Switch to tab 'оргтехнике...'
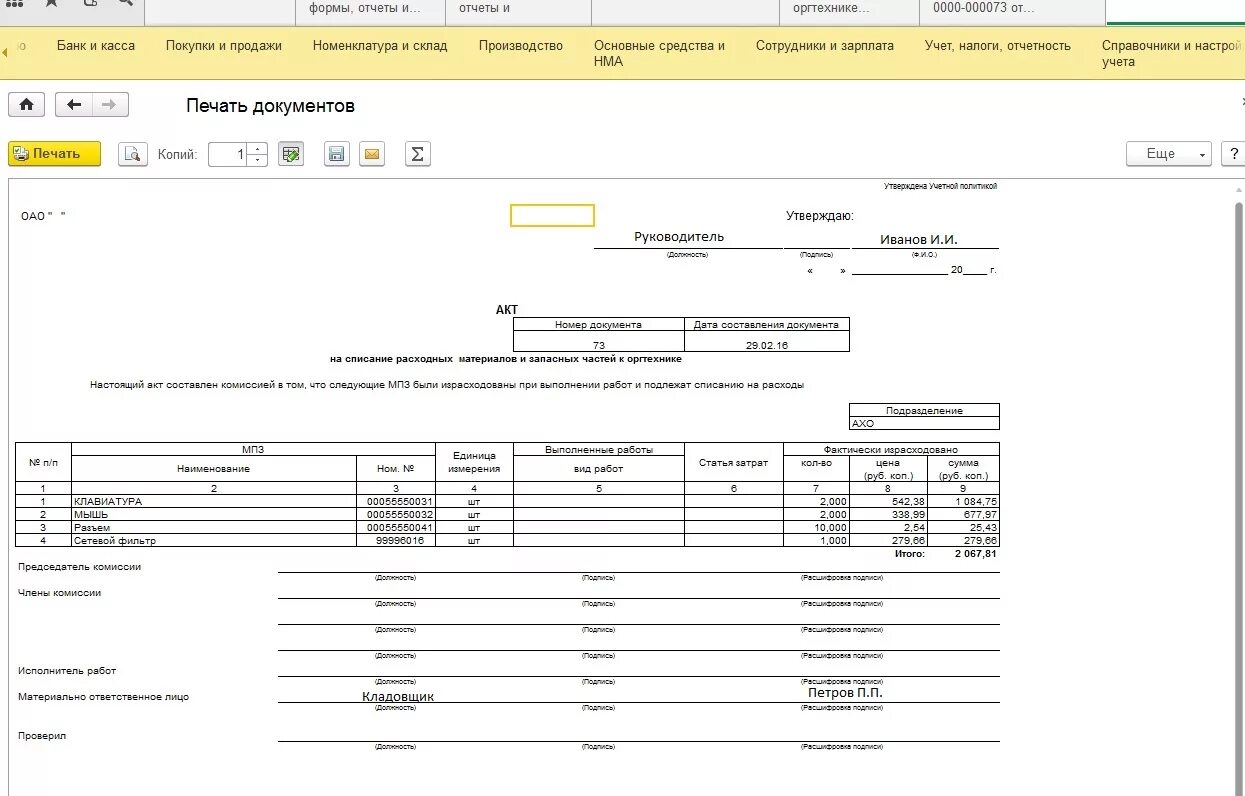Viewport: 1245px width, 796px height. coord(849,12)
